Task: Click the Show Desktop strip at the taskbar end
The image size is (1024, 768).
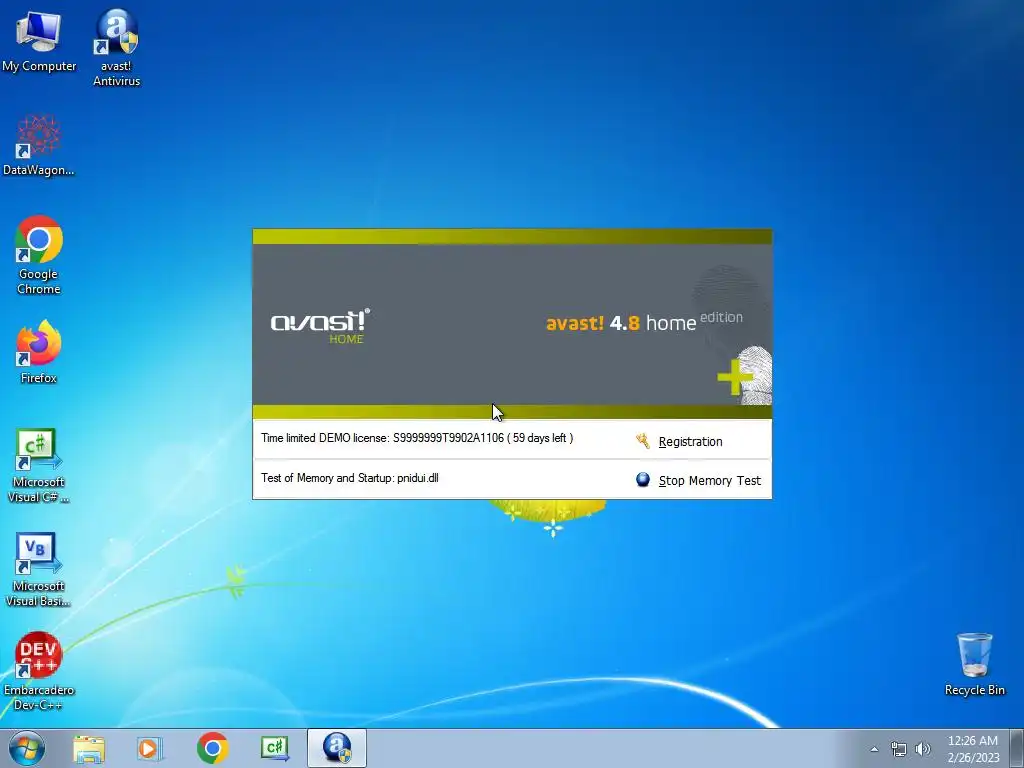Action: click(x=1016, y=748)
